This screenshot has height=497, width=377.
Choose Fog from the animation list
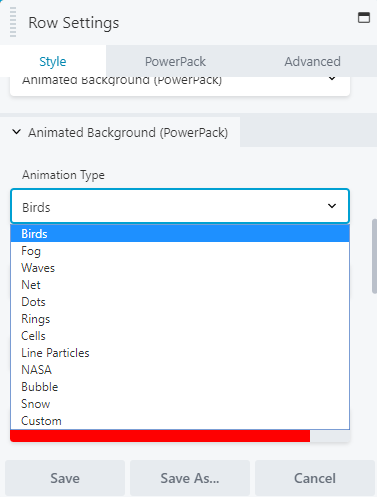180,251
